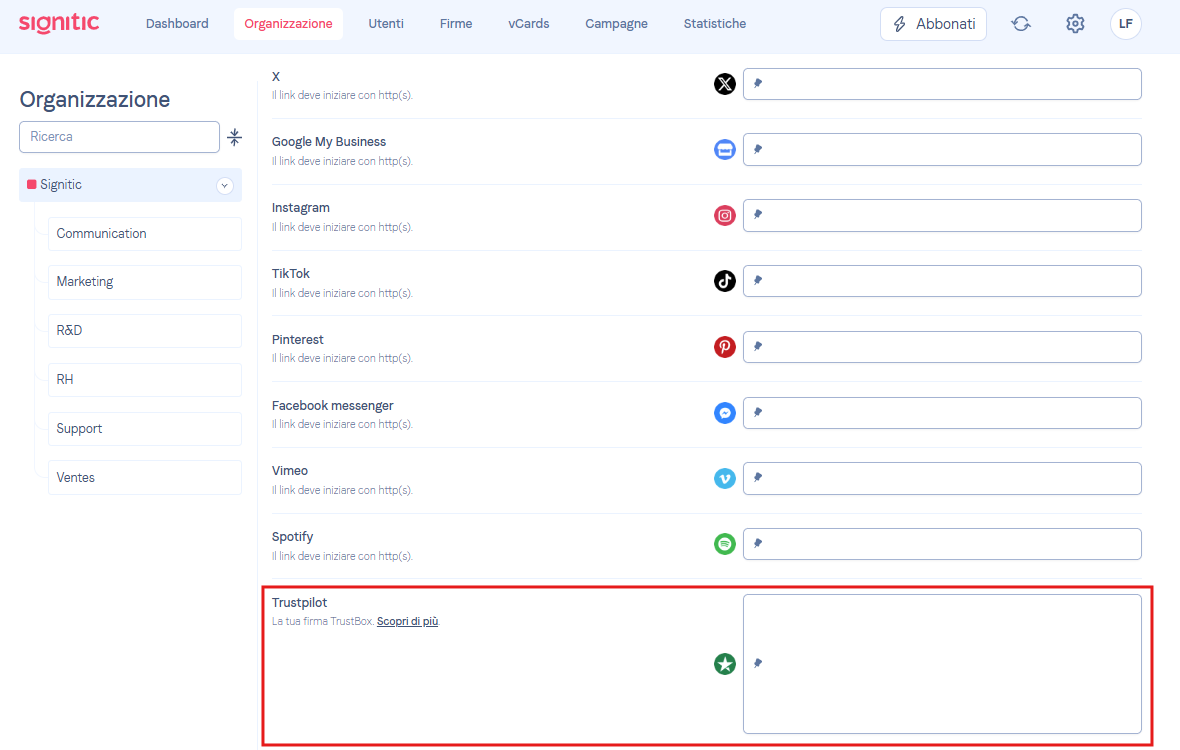This screenshot has width=1180, height=750.
Task: Click pin icon in TikTok field
Action: (758, 281)
